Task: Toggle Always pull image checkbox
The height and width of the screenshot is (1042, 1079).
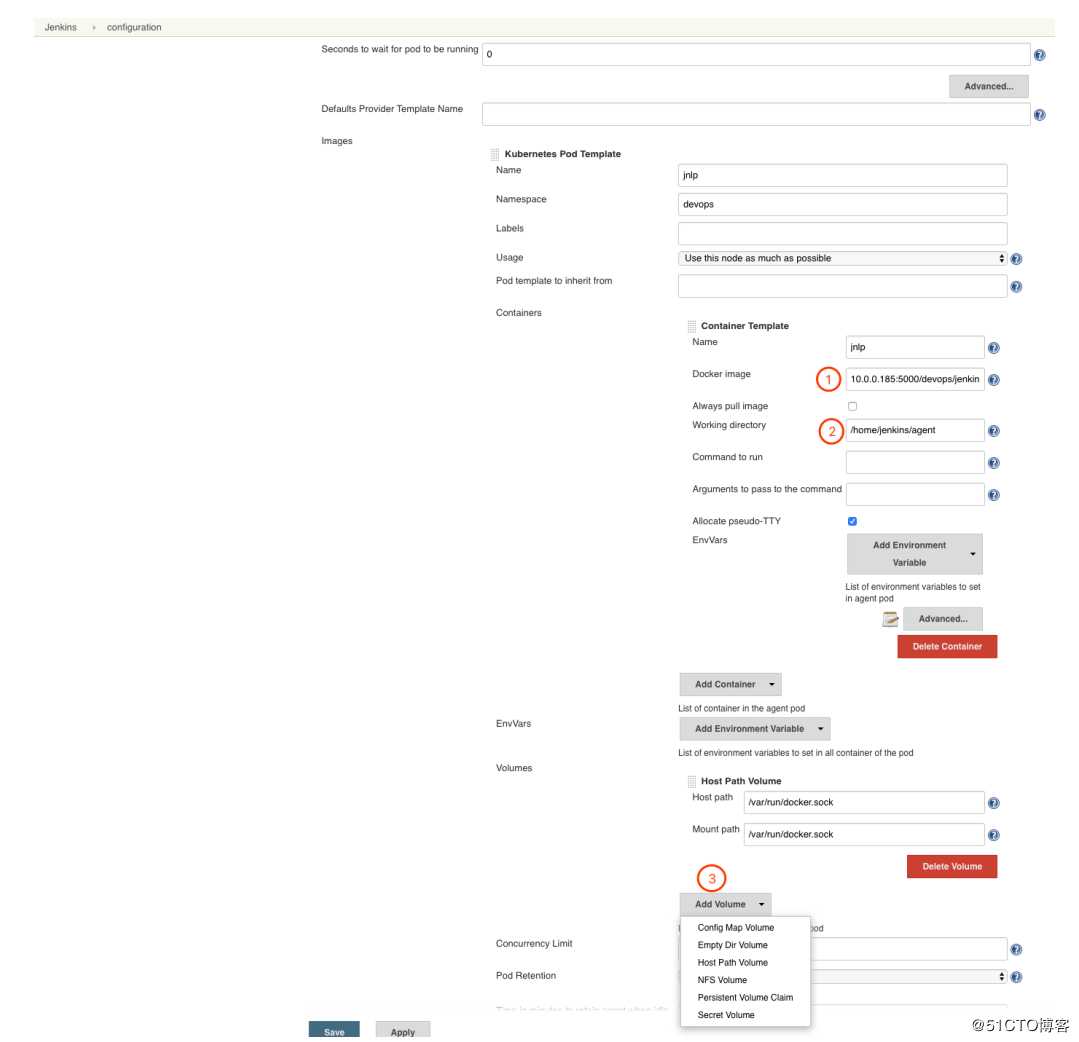Action: coord(852,406)
